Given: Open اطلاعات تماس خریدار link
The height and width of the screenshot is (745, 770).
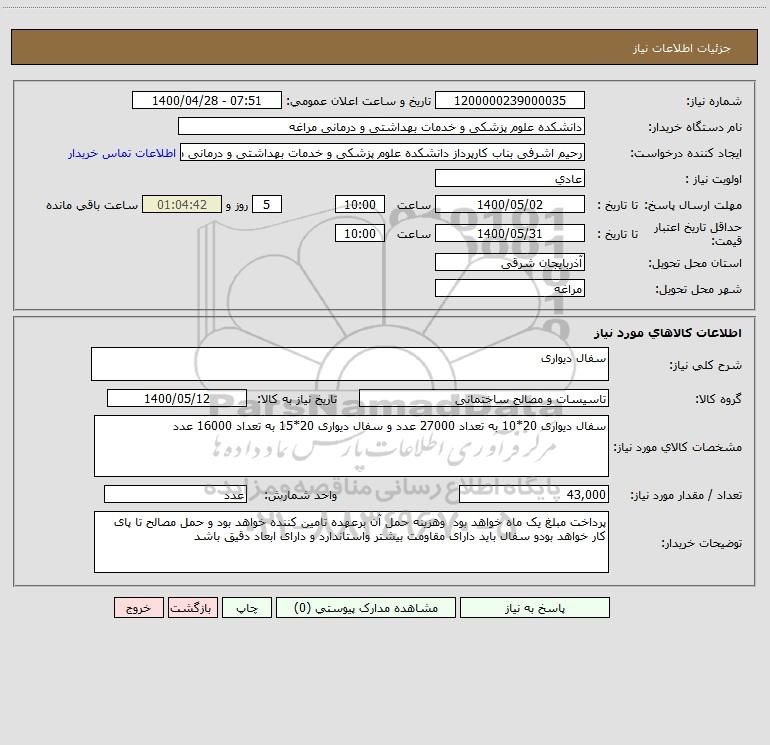Looking at the screenshot, I should (x=122, y=153).
